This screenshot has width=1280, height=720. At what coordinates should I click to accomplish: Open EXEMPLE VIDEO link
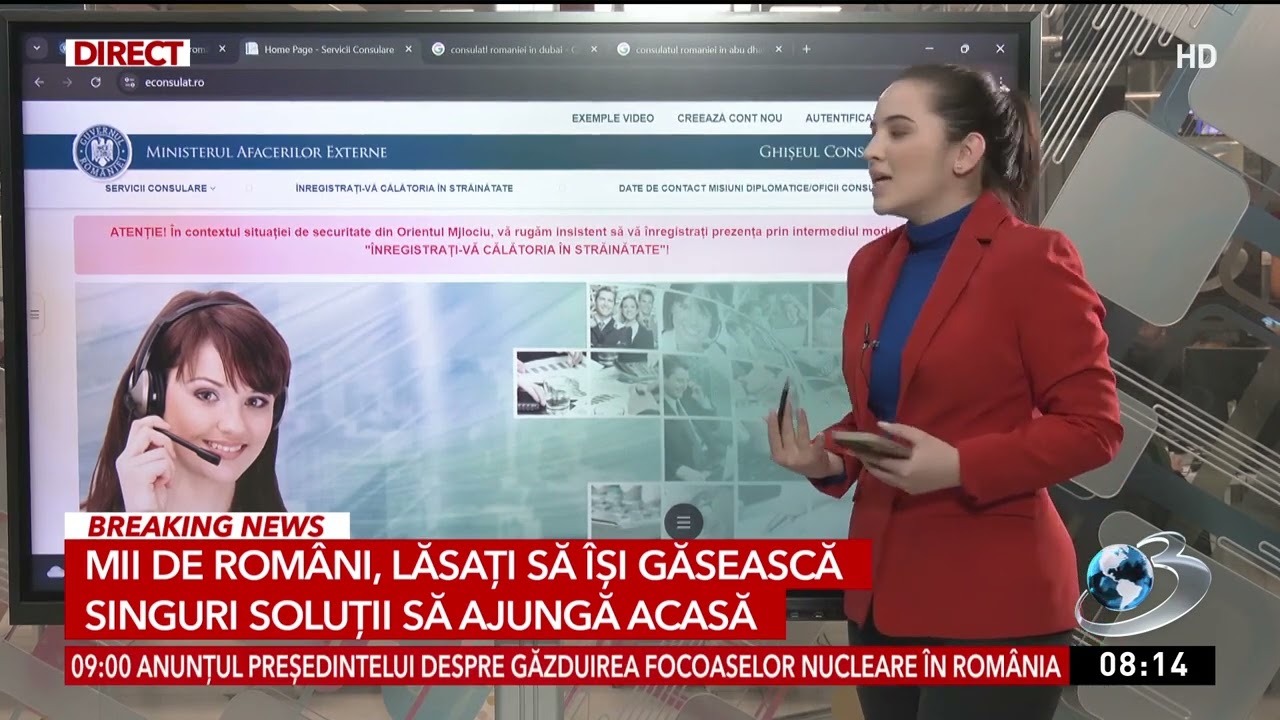pyautogui.click(x=613, y=118)
